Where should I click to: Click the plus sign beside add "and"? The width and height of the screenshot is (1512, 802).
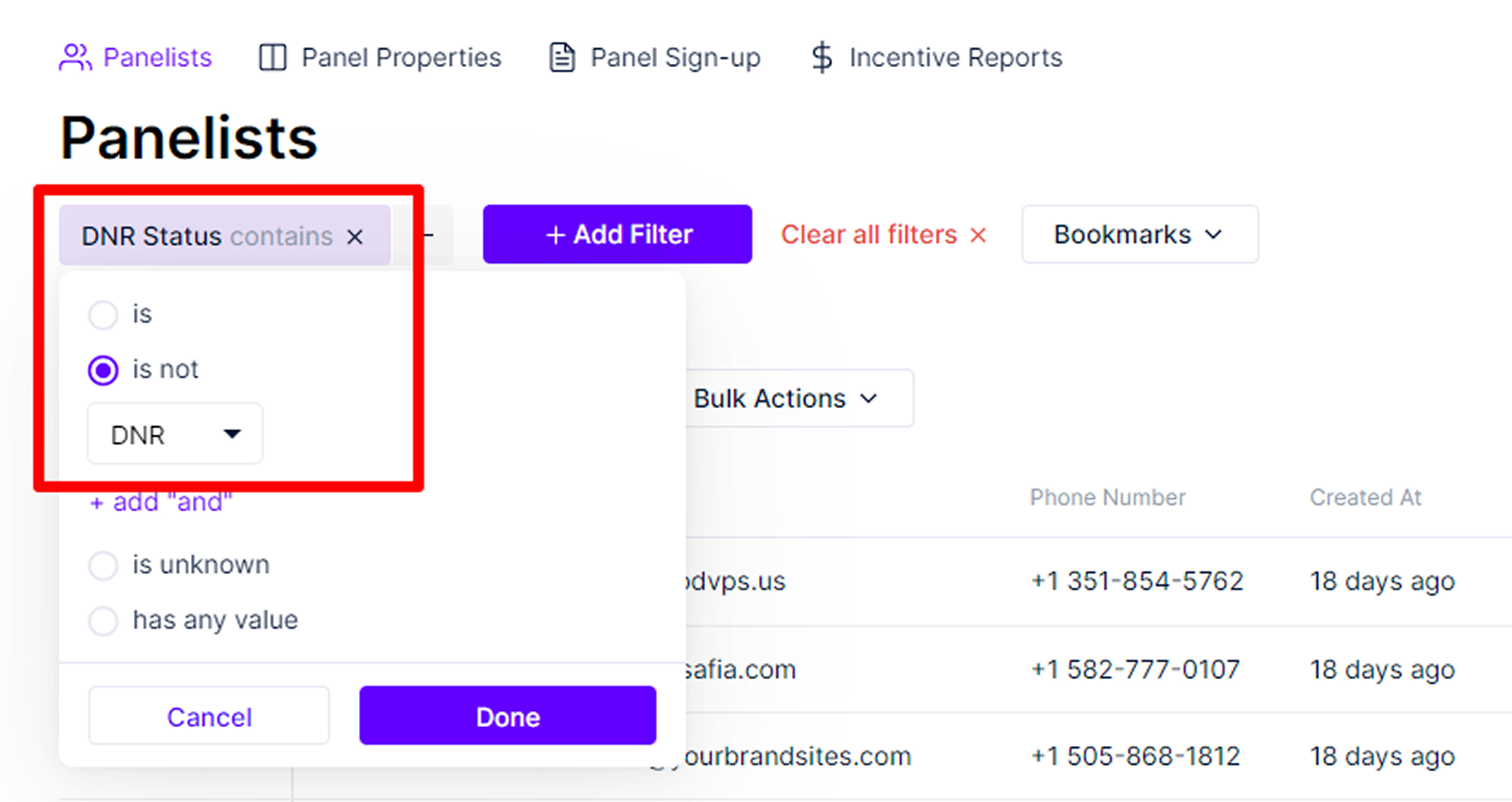tap(97, 503)
